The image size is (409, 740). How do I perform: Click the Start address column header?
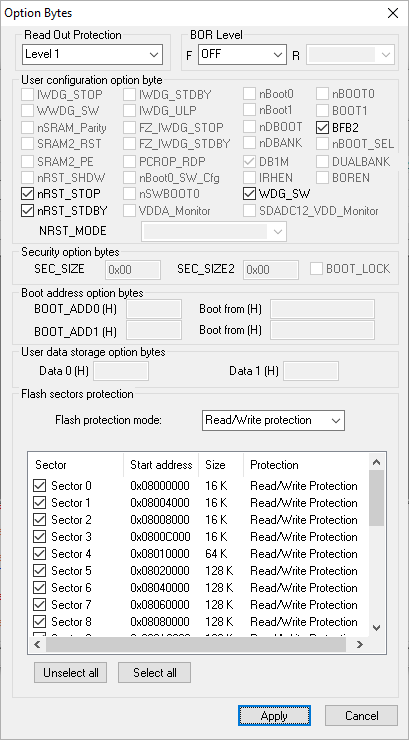161,465
